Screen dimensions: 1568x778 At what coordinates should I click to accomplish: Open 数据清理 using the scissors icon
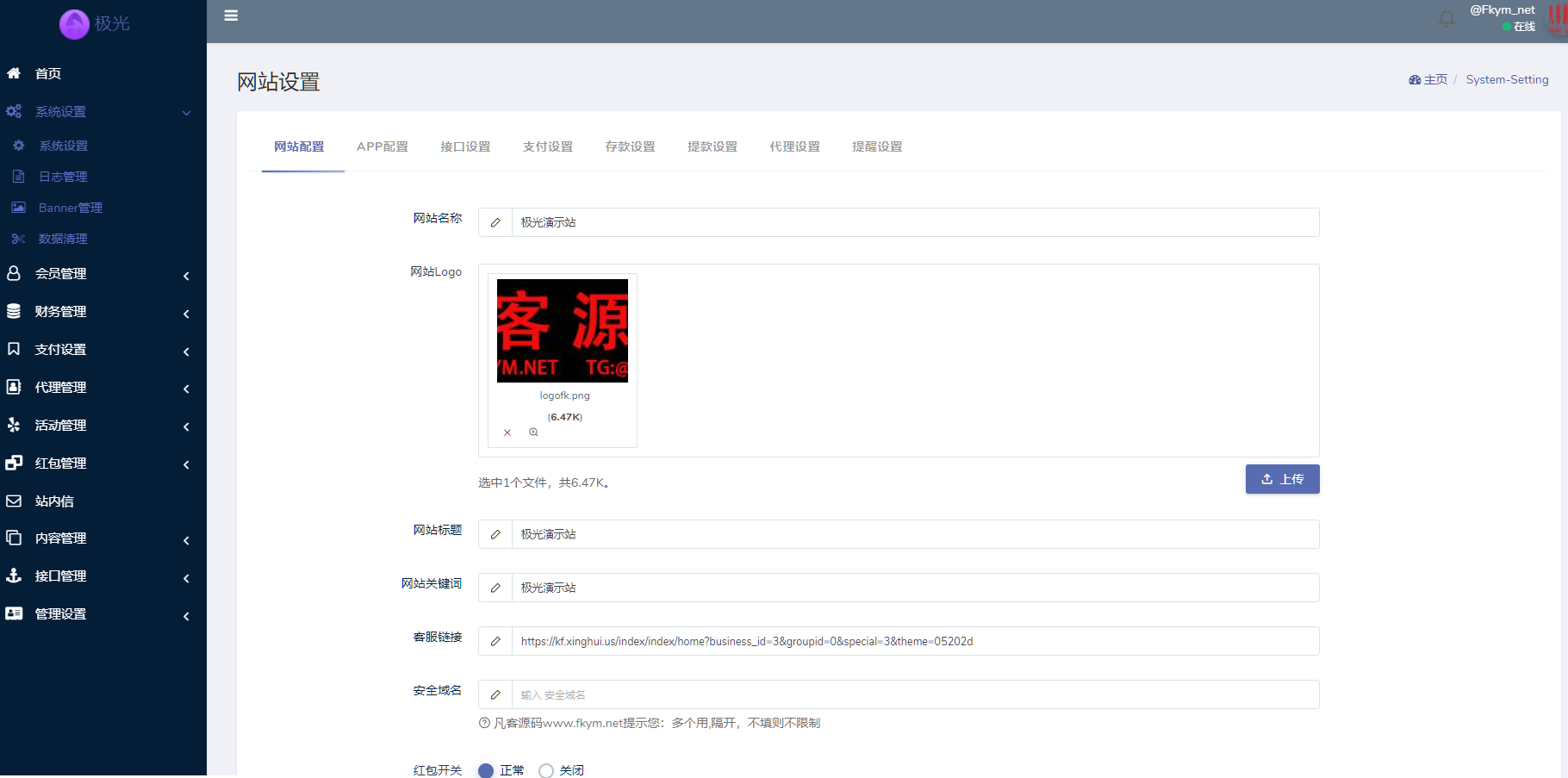pos(18,239)
